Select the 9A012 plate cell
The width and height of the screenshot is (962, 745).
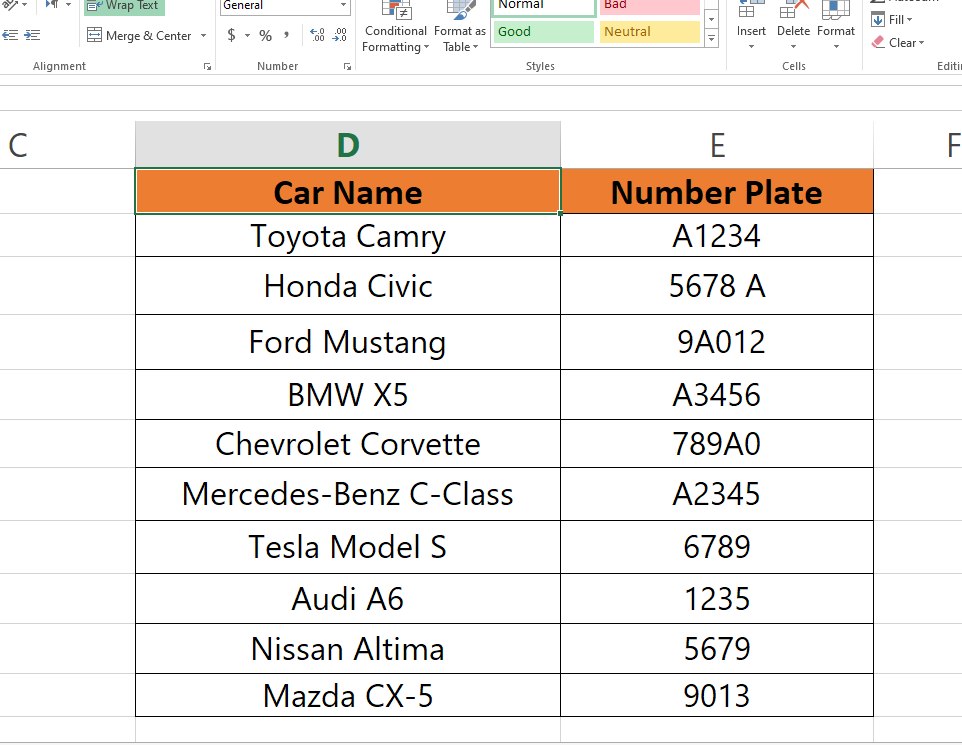click(717, 342)
